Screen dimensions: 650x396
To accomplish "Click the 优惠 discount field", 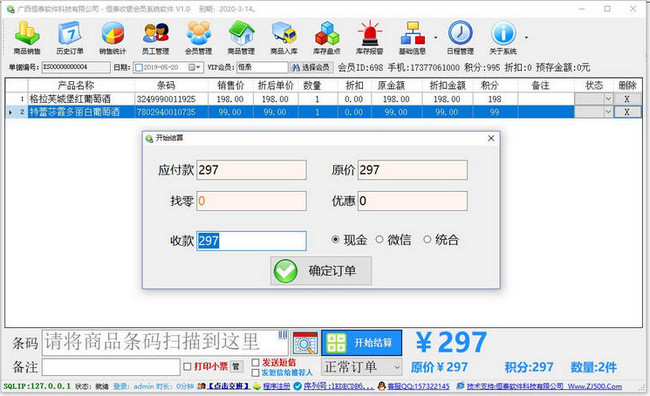I will click(x=412, y=201).
